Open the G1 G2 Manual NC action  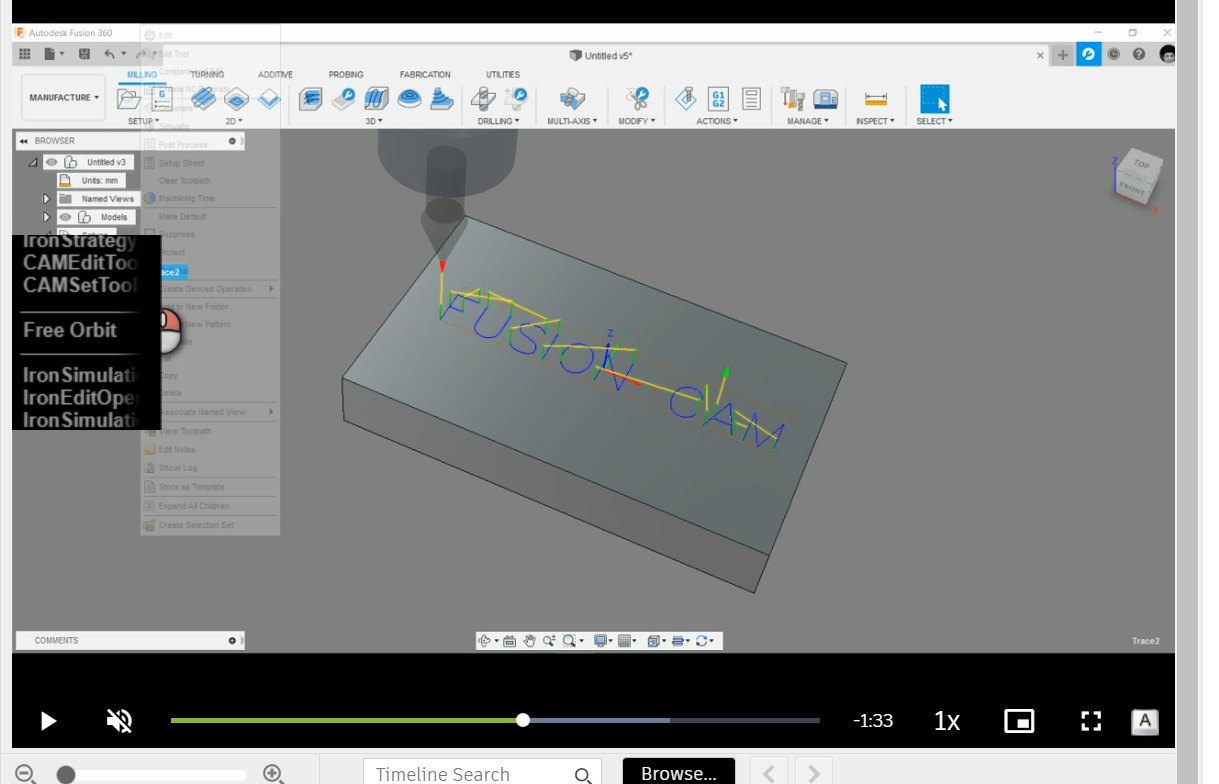pyautogui.click(x=717, y=100)
